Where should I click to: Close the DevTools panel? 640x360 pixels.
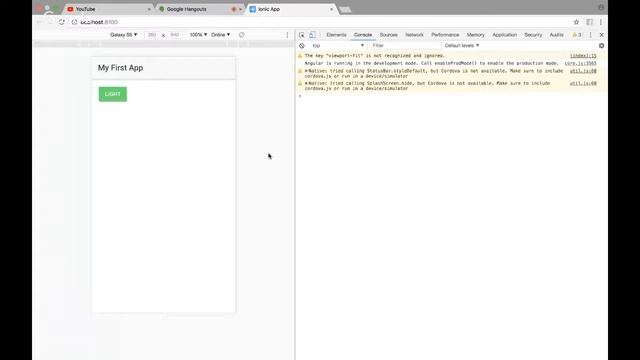[601, 35]
